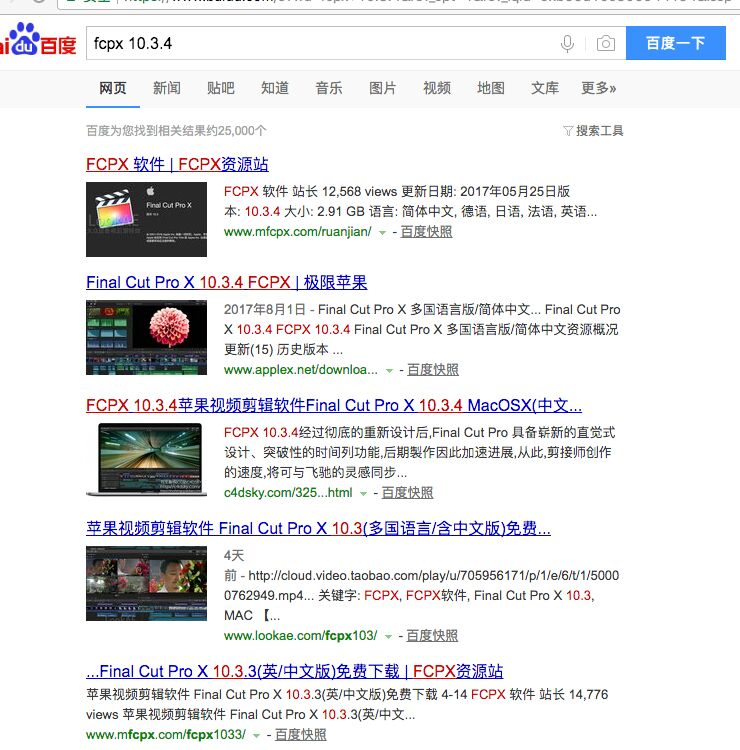Viewport: 740px width, 750px height.
Task: Open URL www.lookae.com/fcpx103/
Action: [x=300, y=636]
